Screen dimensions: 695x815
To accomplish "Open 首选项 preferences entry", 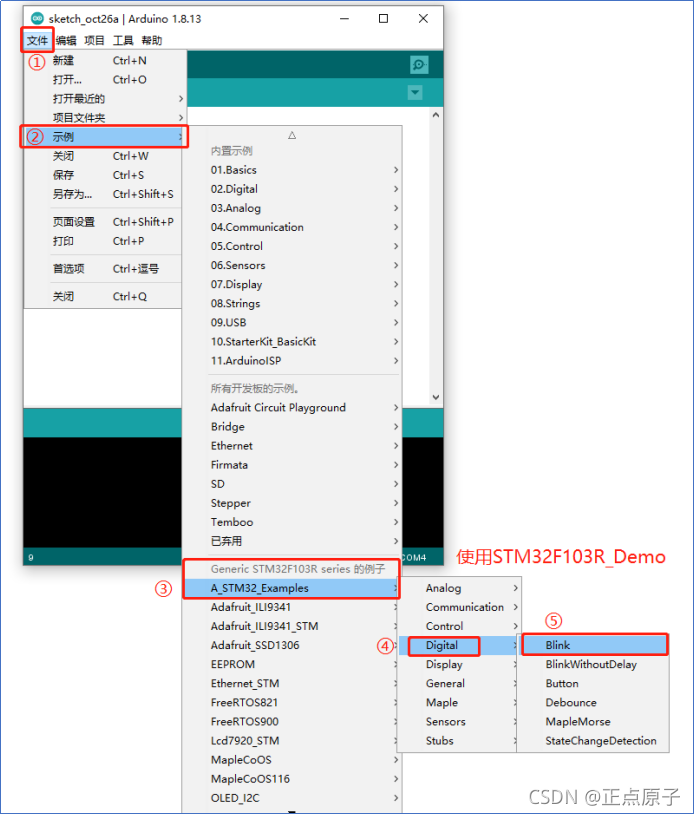I will [x=105, y=269].
